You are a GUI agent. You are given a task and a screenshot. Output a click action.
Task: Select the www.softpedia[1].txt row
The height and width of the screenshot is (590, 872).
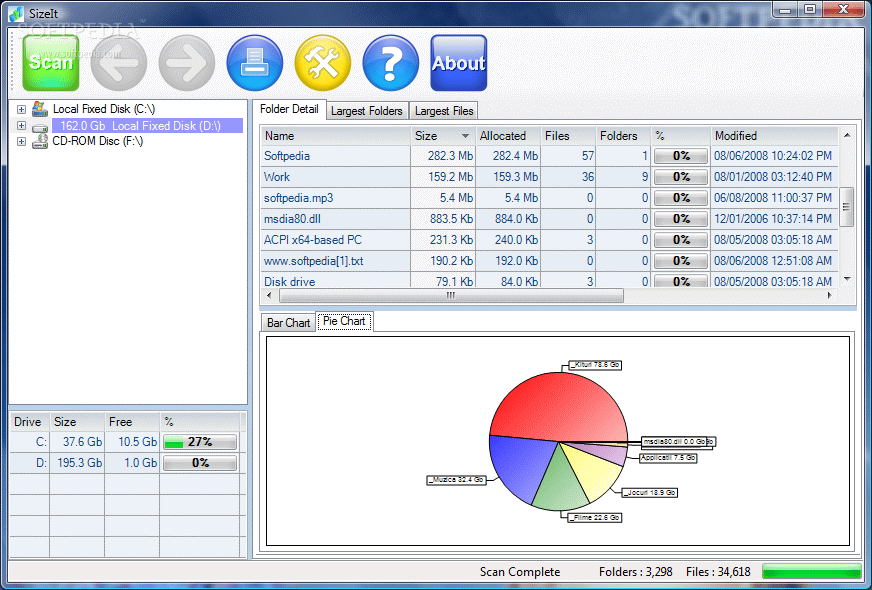pyautogui.click(x=549, y=261)
